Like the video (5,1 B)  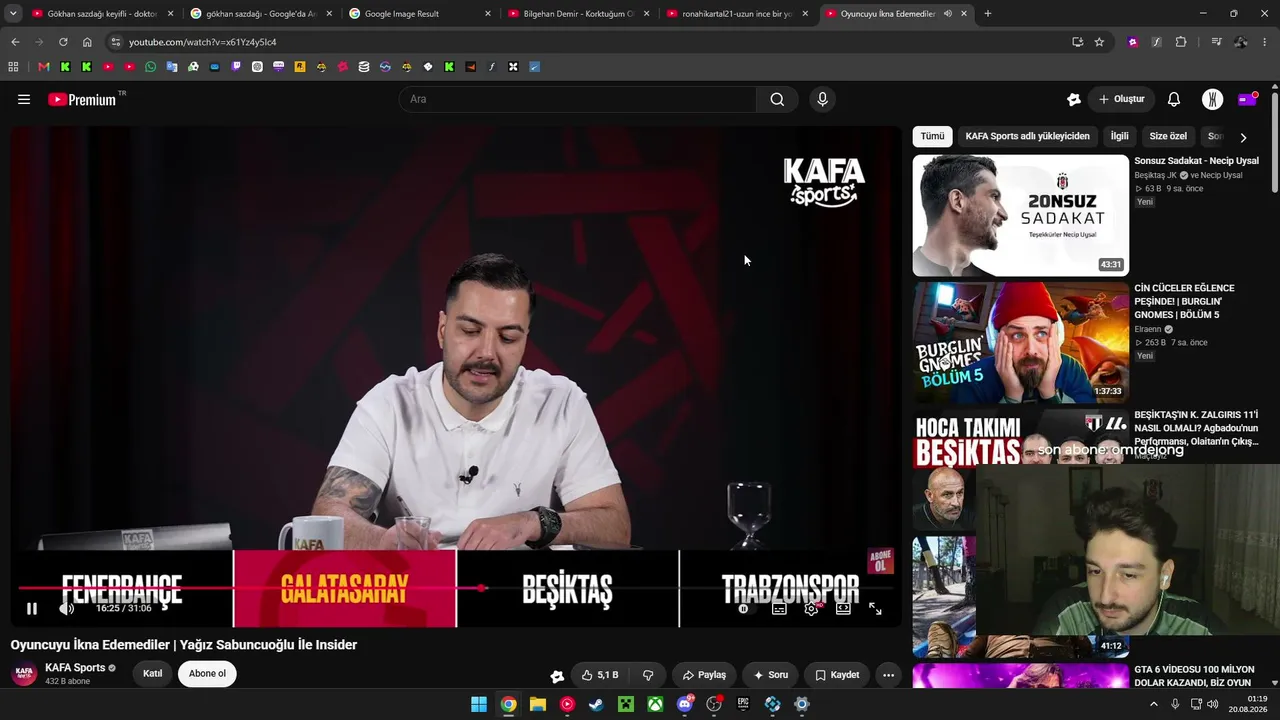tap(600, 675)
